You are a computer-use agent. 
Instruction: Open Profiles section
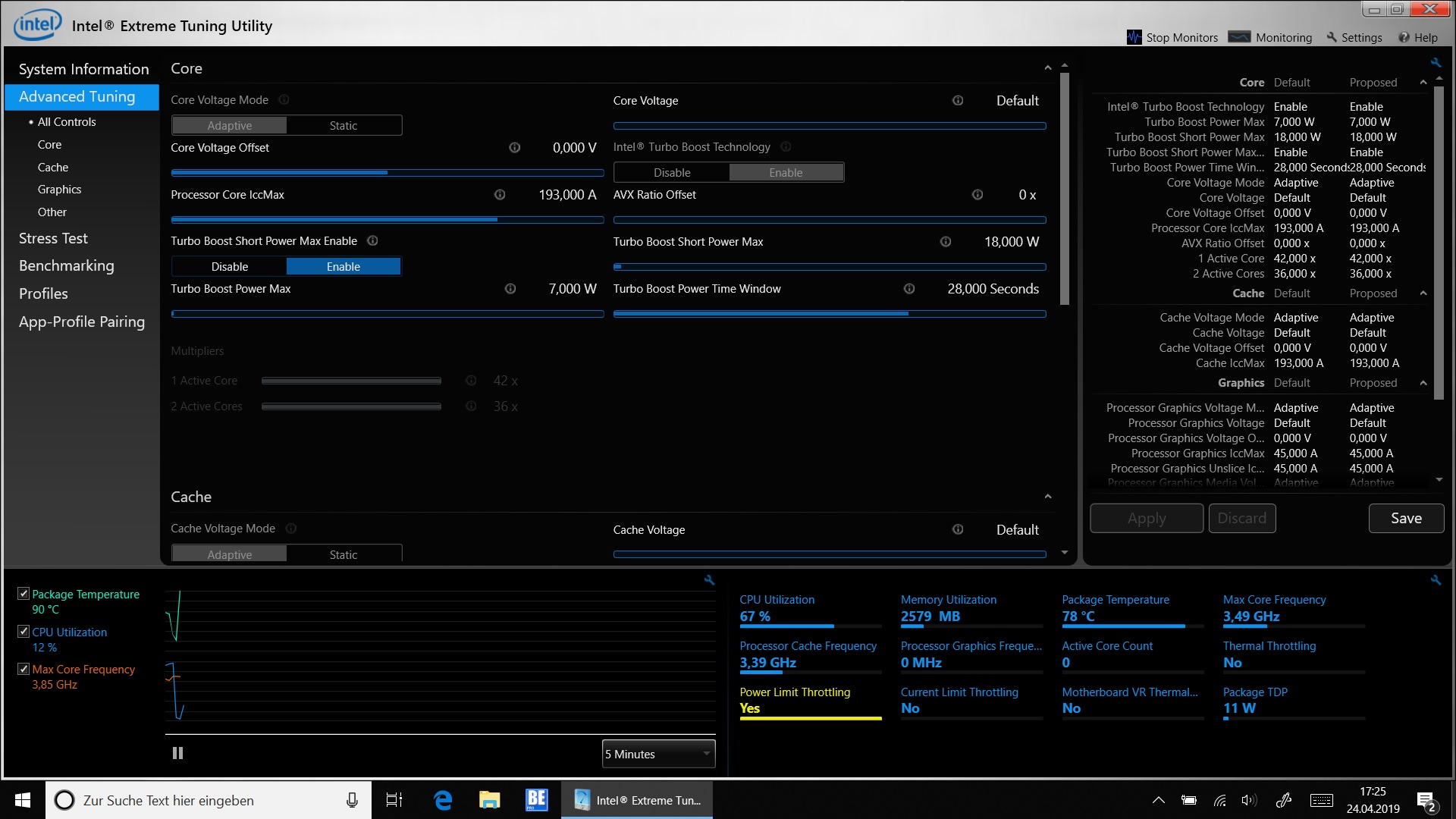point(43,293)
